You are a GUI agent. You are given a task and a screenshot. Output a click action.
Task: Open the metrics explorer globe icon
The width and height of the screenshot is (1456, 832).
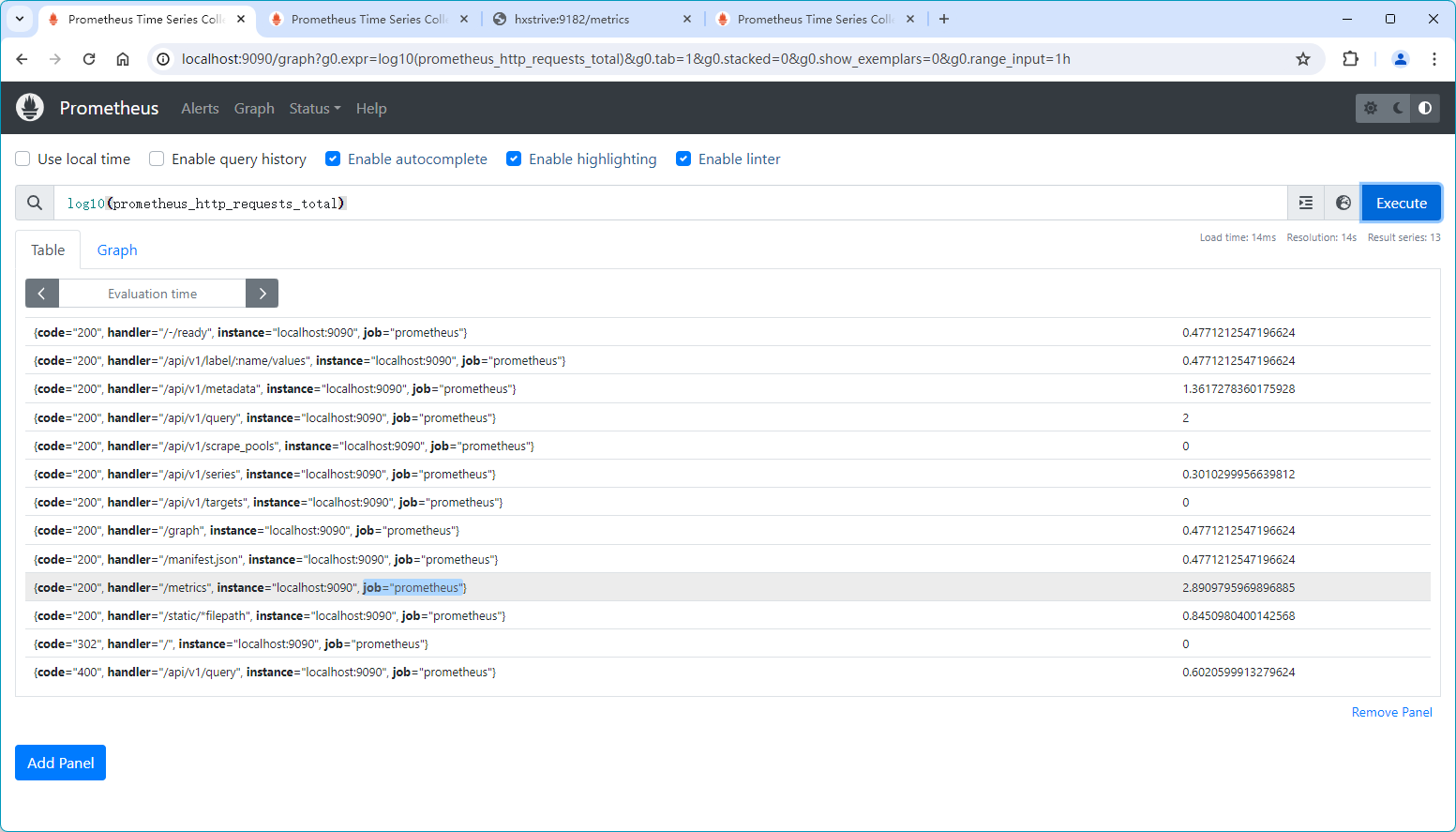pyautogui.click(x=1343, y=203)
